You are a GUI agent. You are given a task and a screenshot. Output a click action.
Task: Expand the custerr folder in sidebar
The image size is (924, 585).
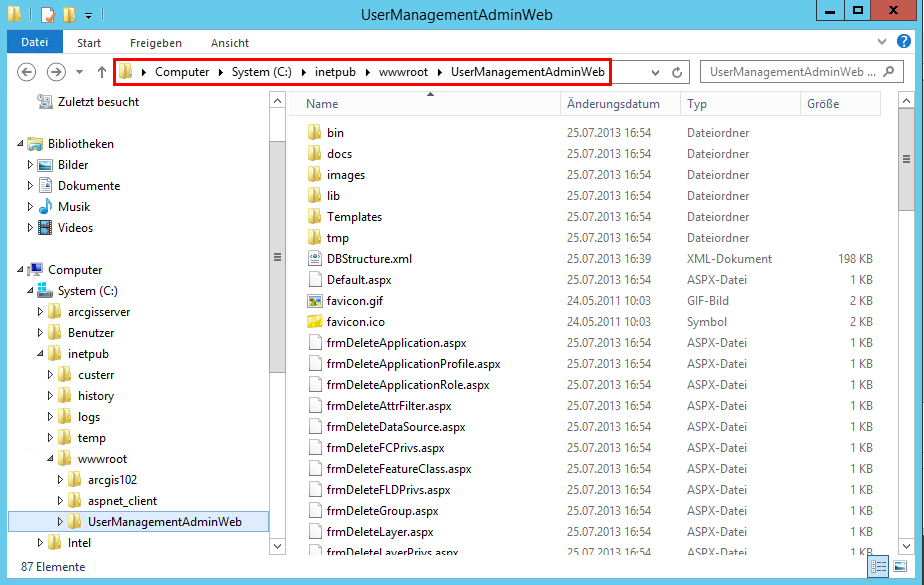pos(48,374)
